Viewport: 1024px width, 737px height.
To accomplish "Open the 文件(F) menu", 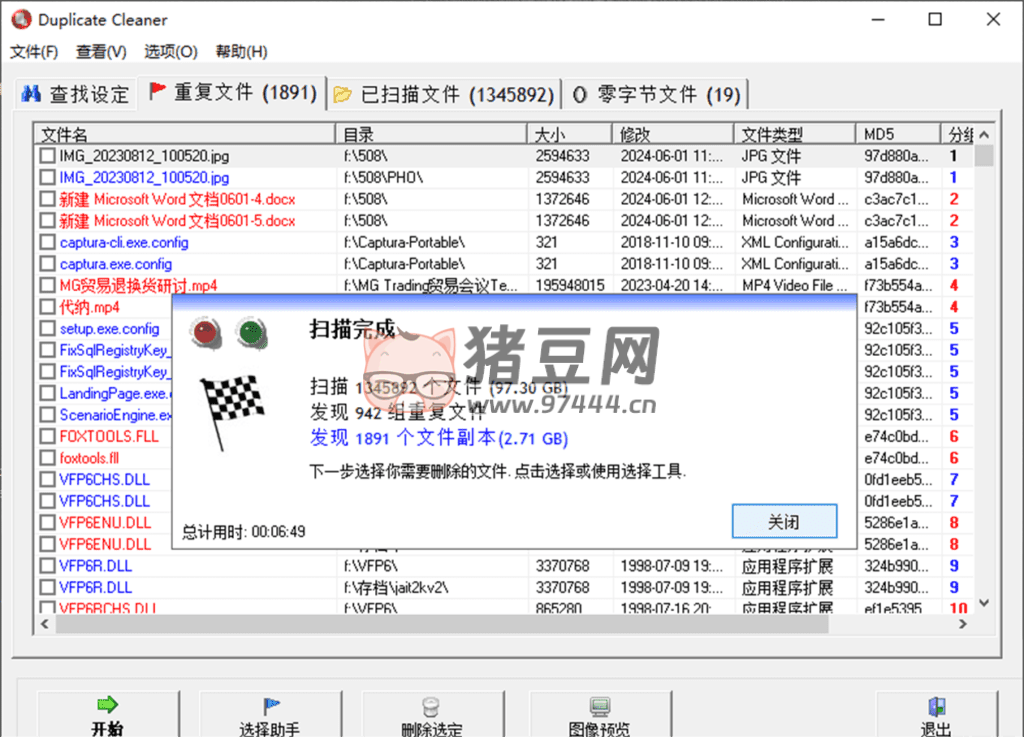I will [x=34, y=52].
